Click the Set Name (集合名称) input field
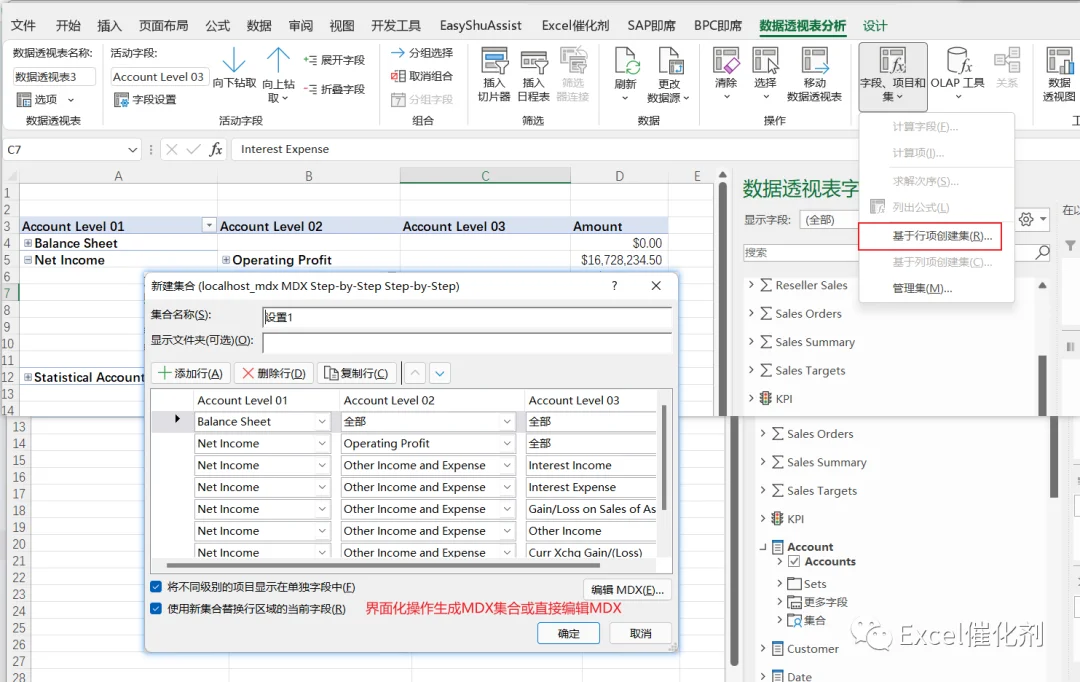 coord(467,317)
